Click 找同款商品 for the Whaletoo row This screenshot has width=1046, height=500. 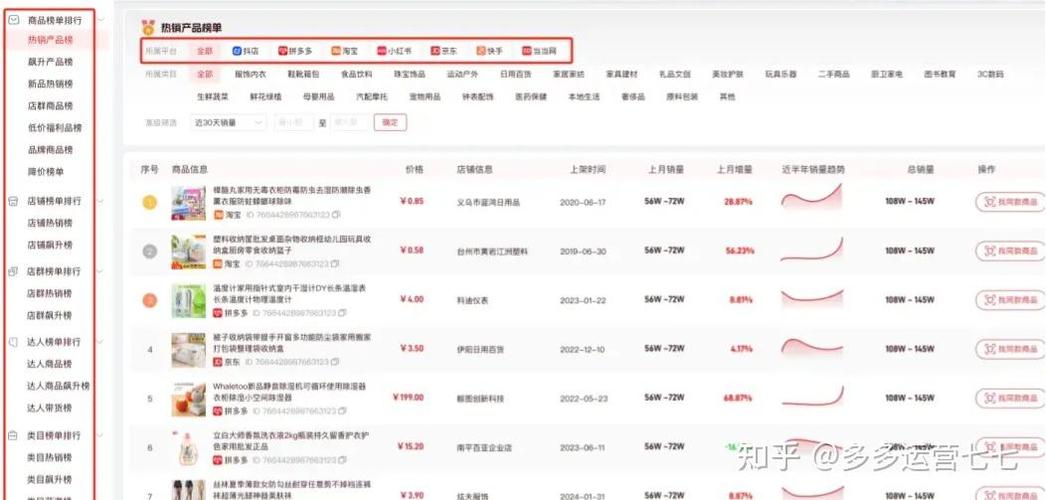(x=1011, y=399)
